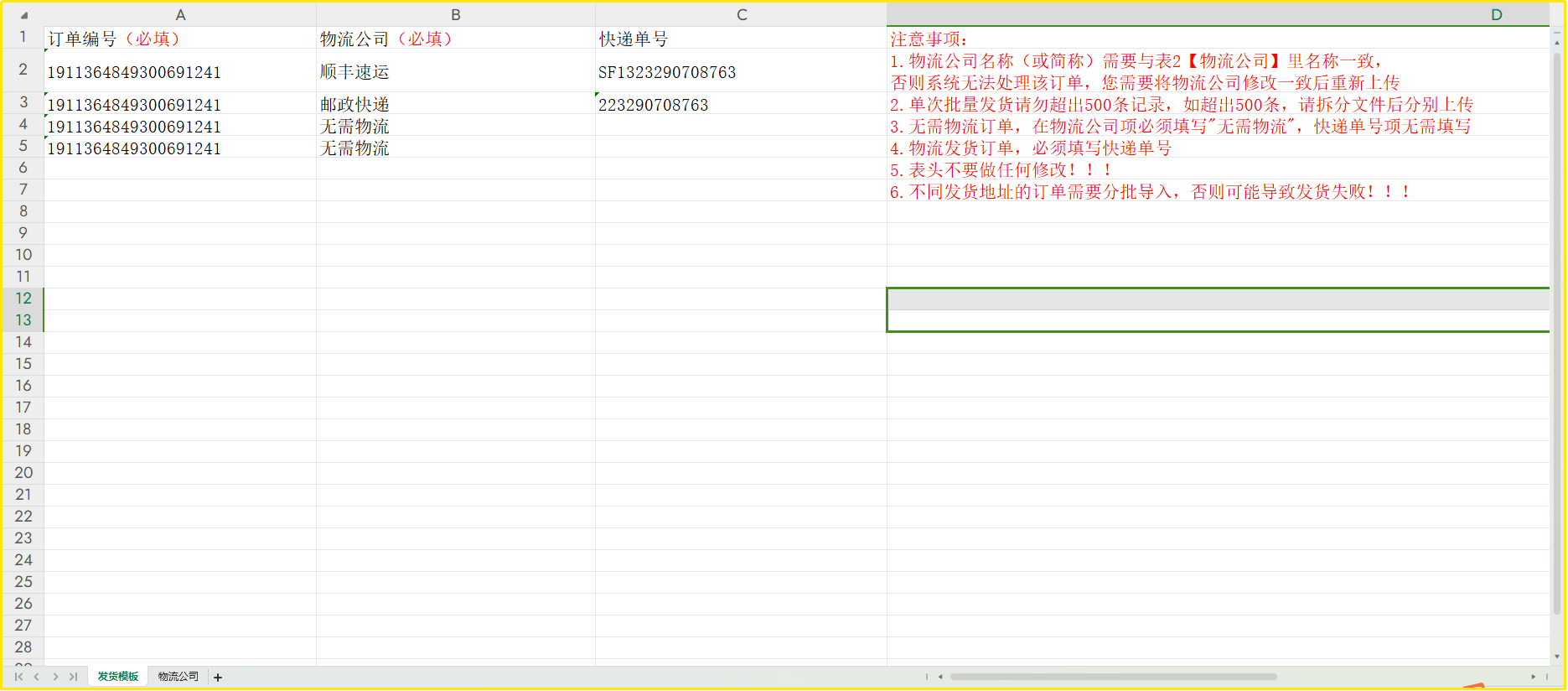Click the horizontal scrollbar left arrow
Viewport: 1568px width, 691px height.
(940, 677)
